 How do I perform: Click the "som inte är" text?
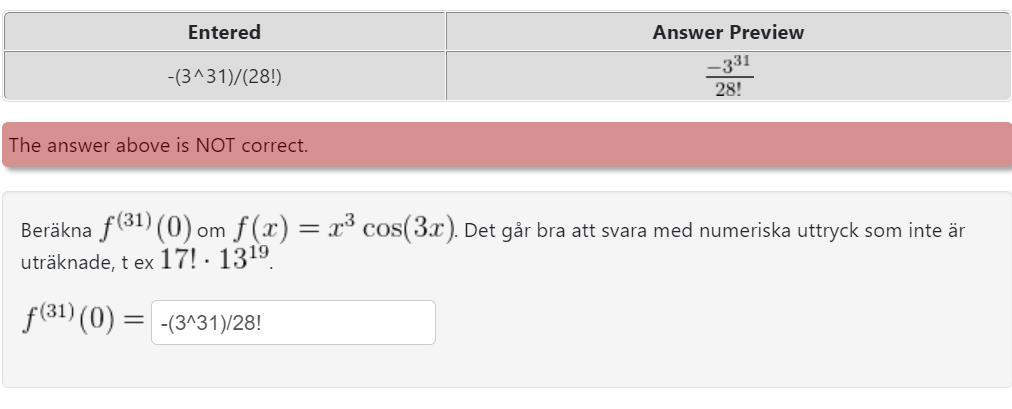pos(919,231)
